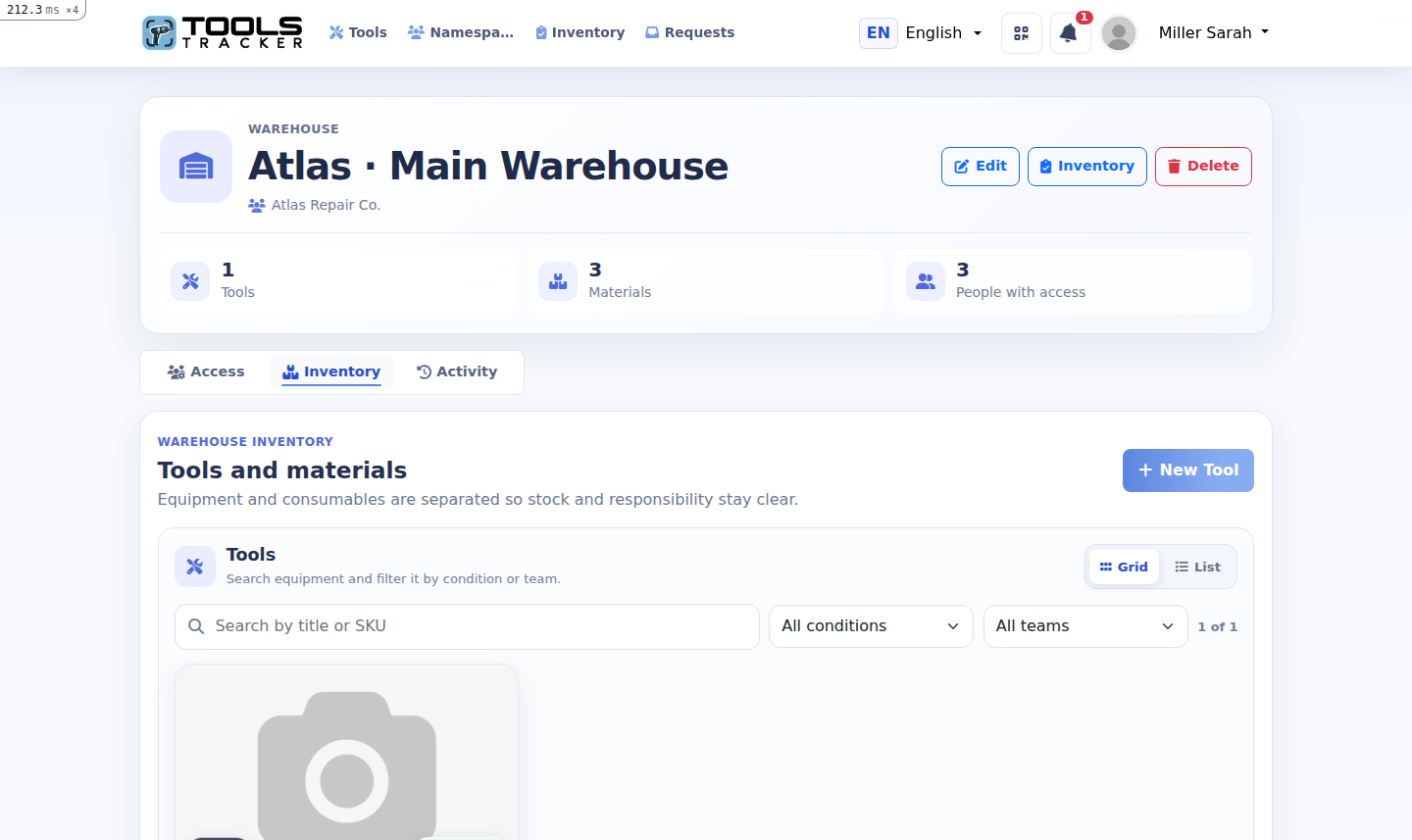Click the 'Tools and materials' heading

click(282, 470)
